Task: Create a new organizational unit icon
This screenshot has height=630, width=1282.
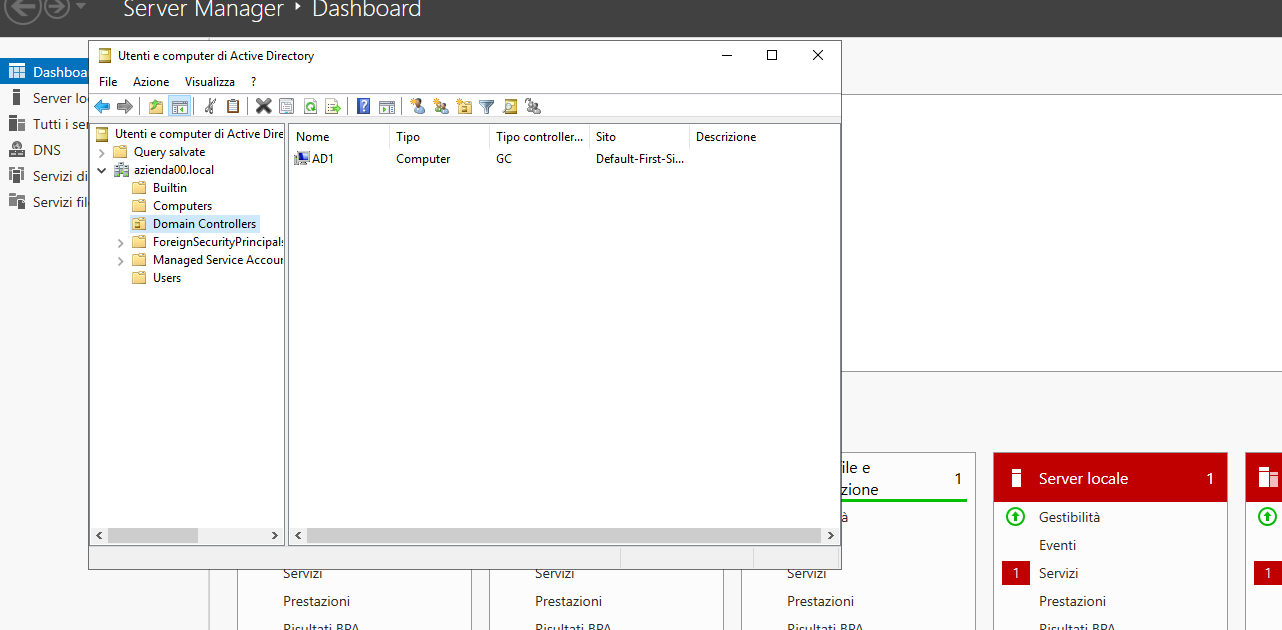Action: tap(464, 106)
